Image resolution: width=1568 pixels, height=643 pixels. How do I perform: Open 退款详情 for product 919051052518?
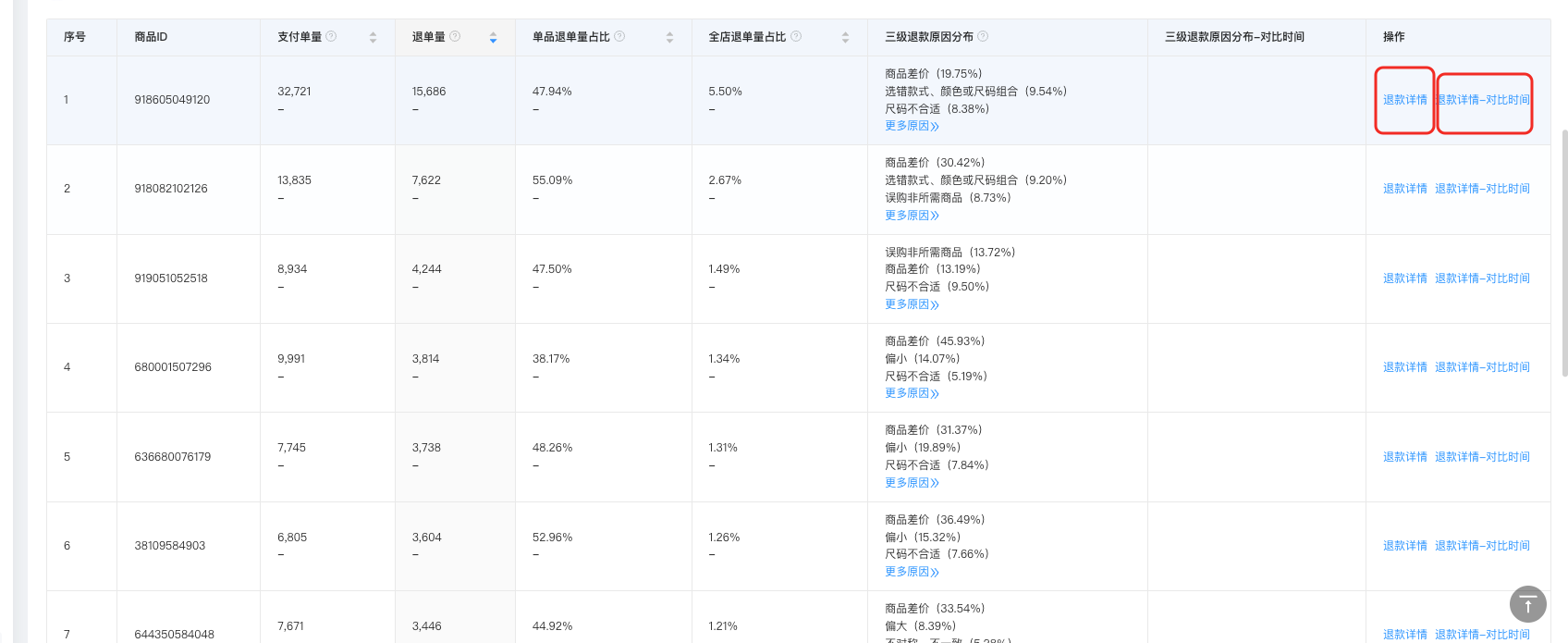[x=1405, y=278]
